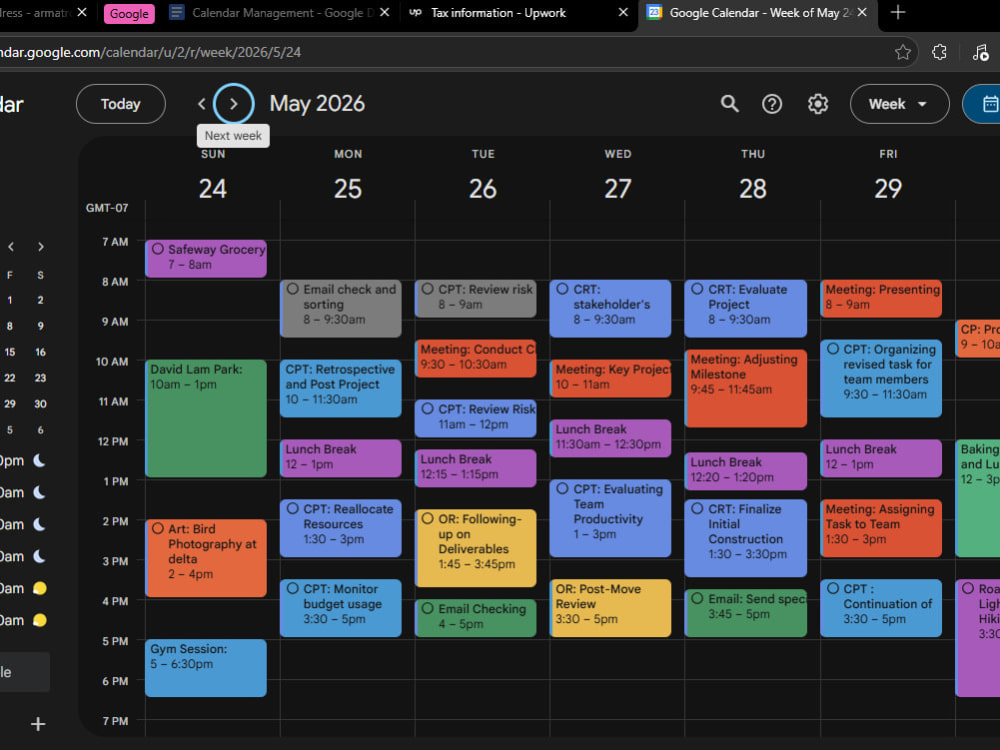Open the Support help icon
The width and height of the screenshot is (1000, 750).
tap(772, 103)
